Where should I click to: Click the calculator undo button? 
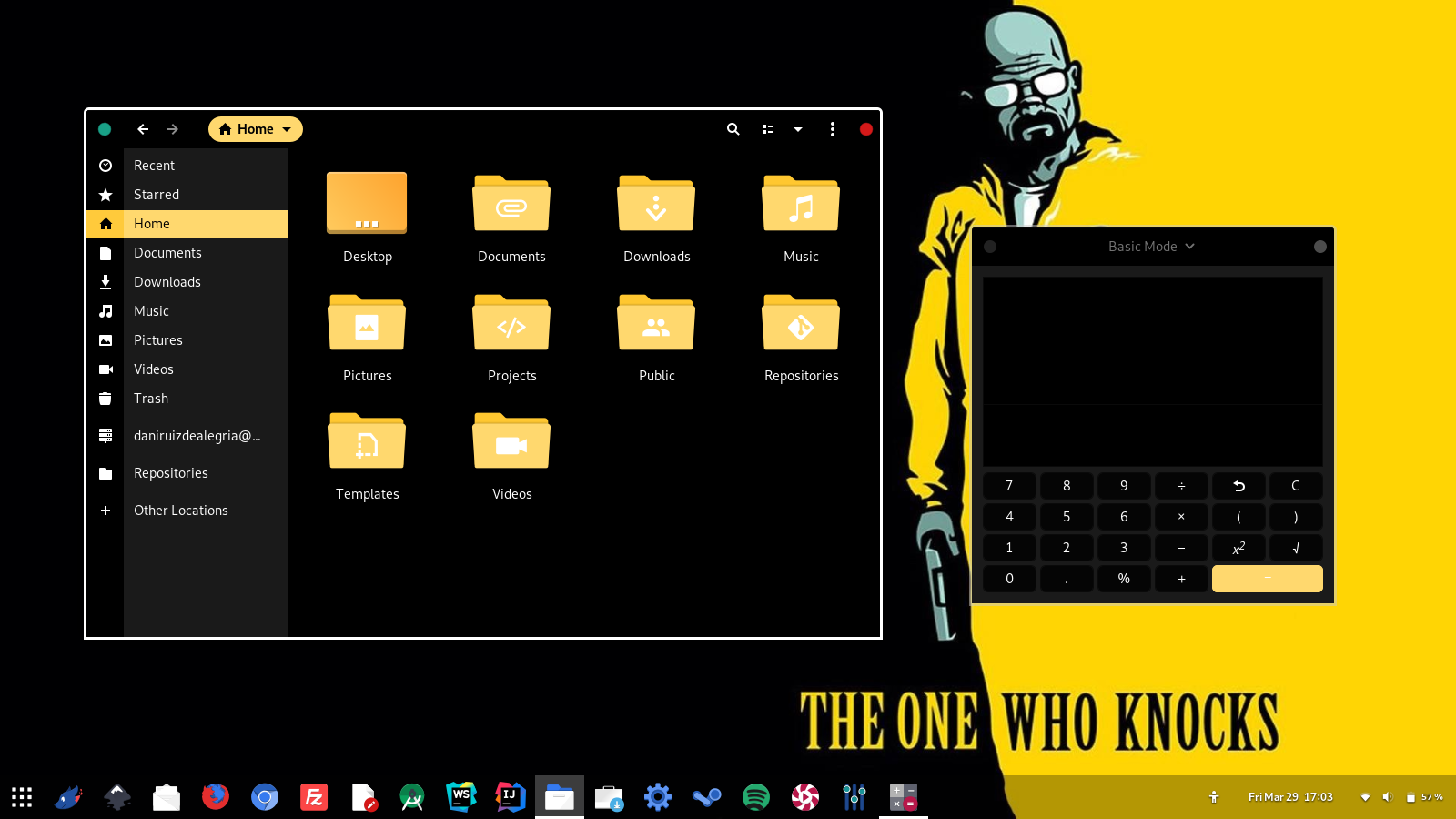click(x=1239, y=486)
